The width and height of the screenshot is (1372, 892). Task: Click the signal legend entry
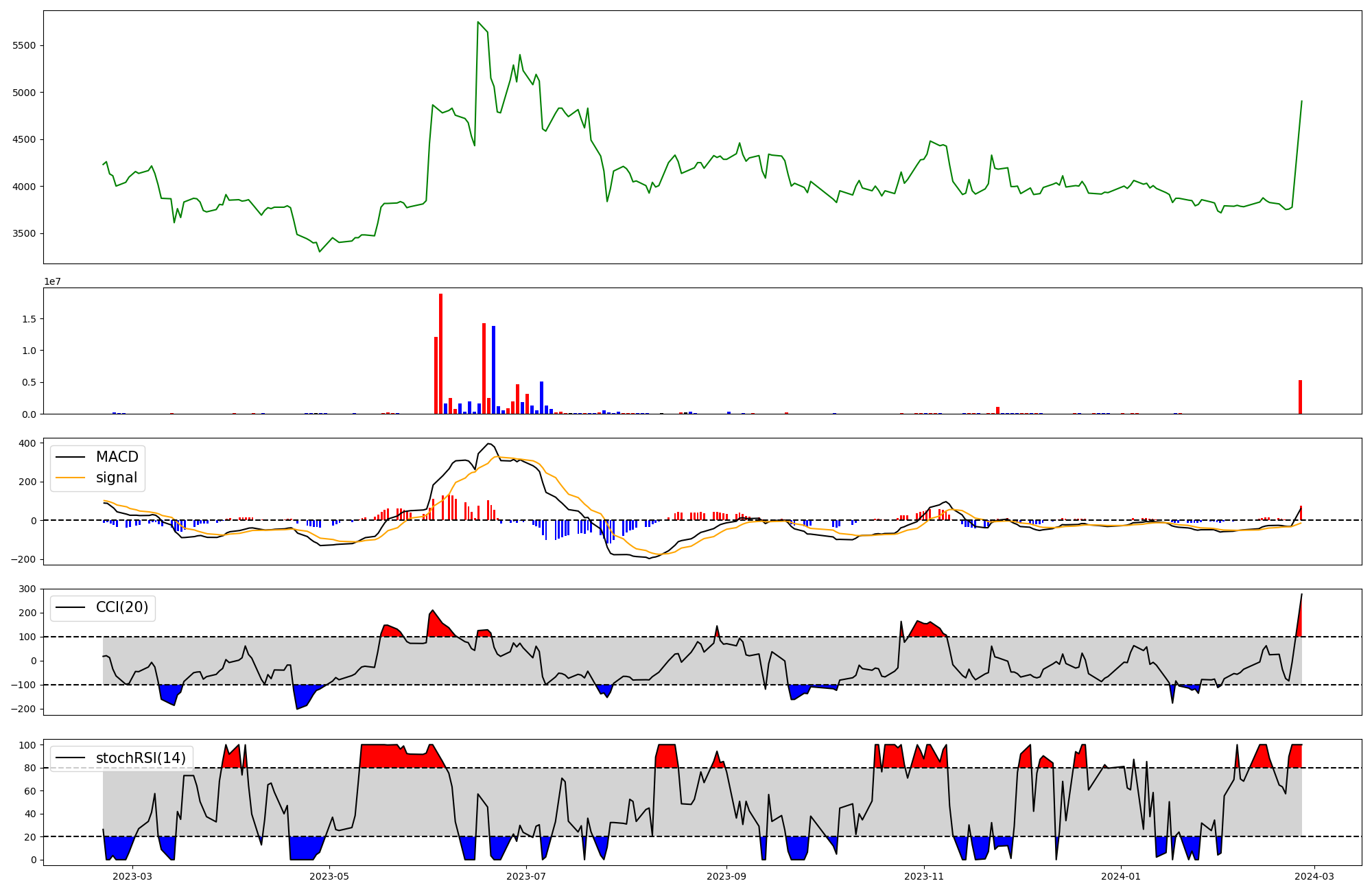pyautogui.click(x=116, y=478)
